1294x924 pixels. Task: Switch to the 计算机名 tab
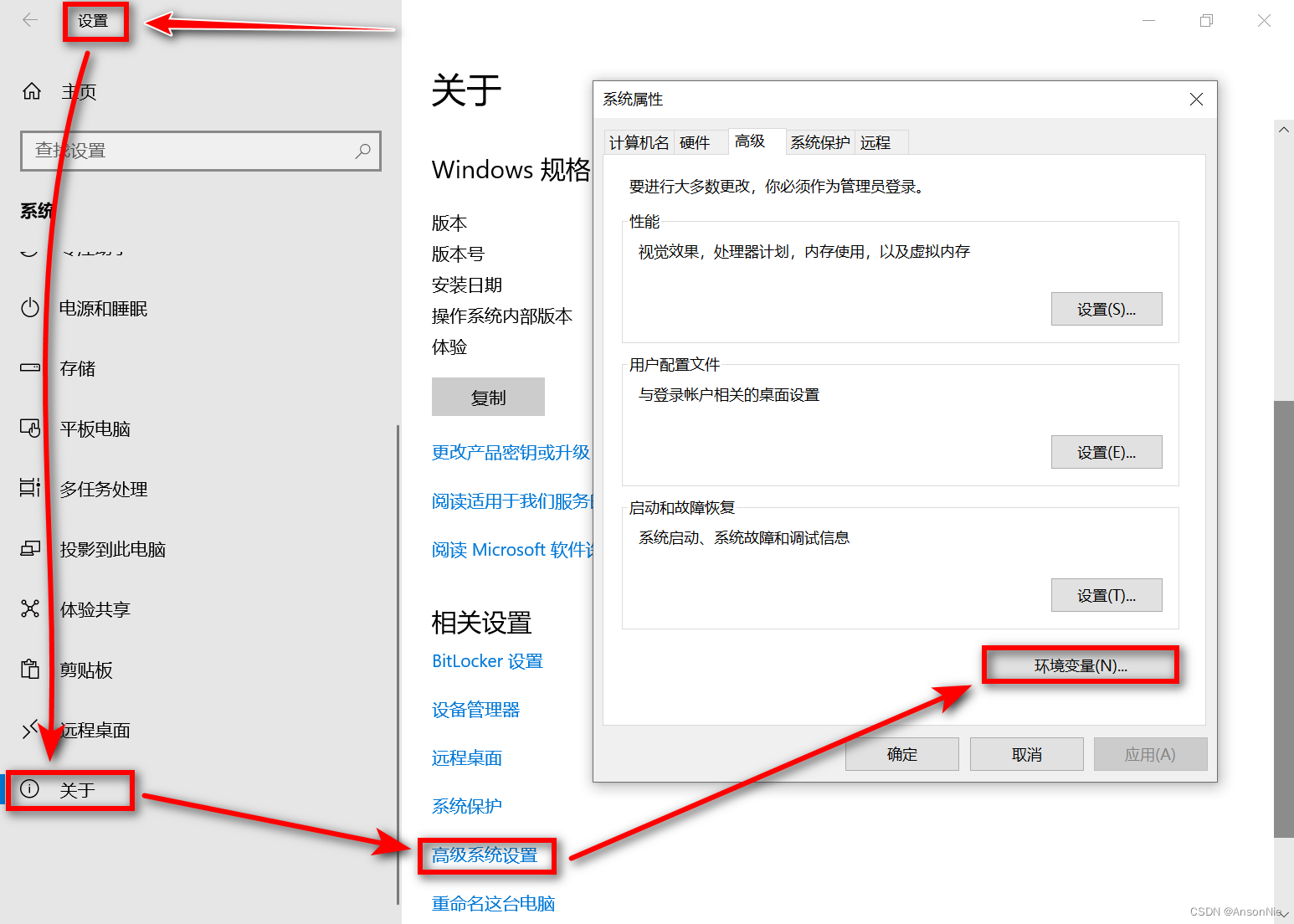[x=639, y=143]
